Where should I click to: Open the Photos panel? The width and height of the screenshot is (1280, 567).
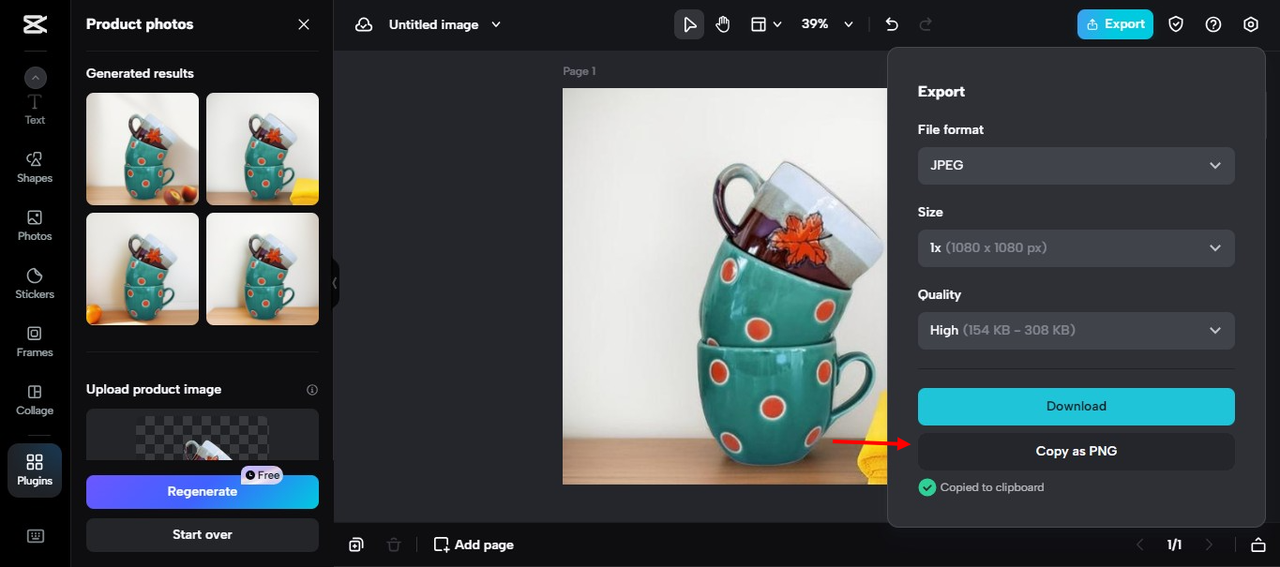(35, 225)
